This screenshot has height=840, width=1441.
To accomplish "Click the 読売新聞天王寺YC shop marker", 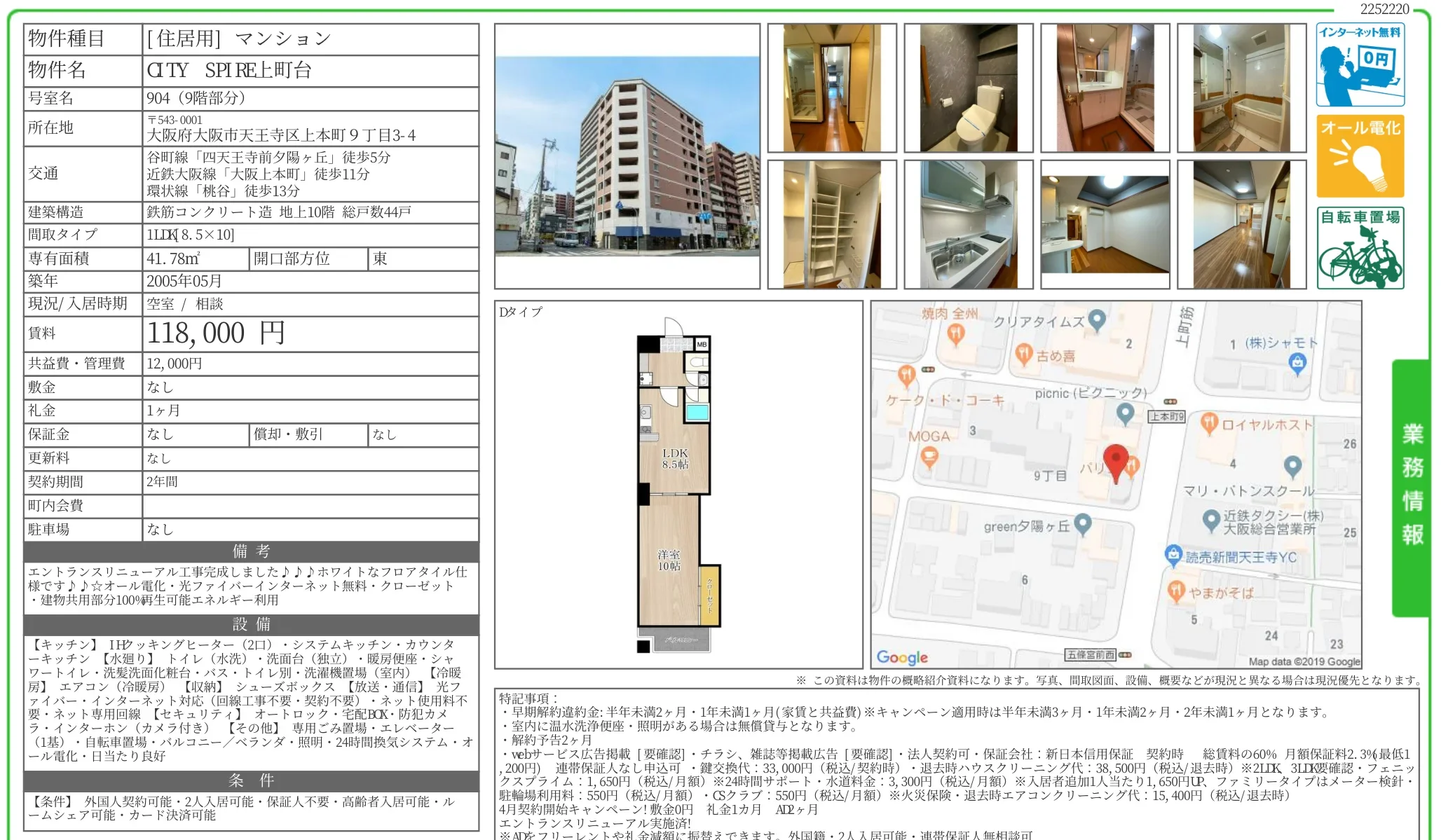I will 1173,556.
